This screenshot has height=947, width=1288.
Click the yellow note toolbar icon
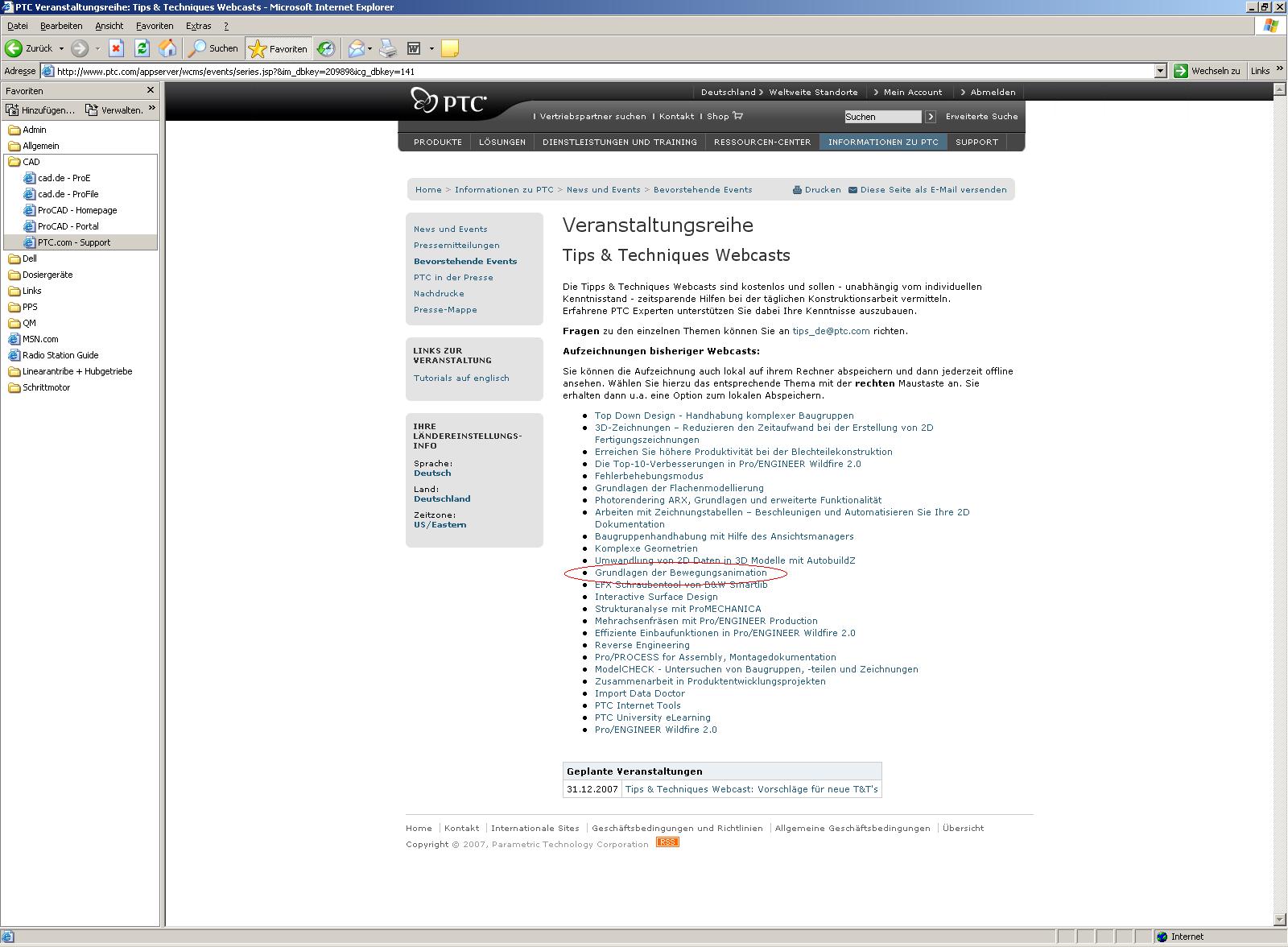pyautogui.click(x=450, y=48)
